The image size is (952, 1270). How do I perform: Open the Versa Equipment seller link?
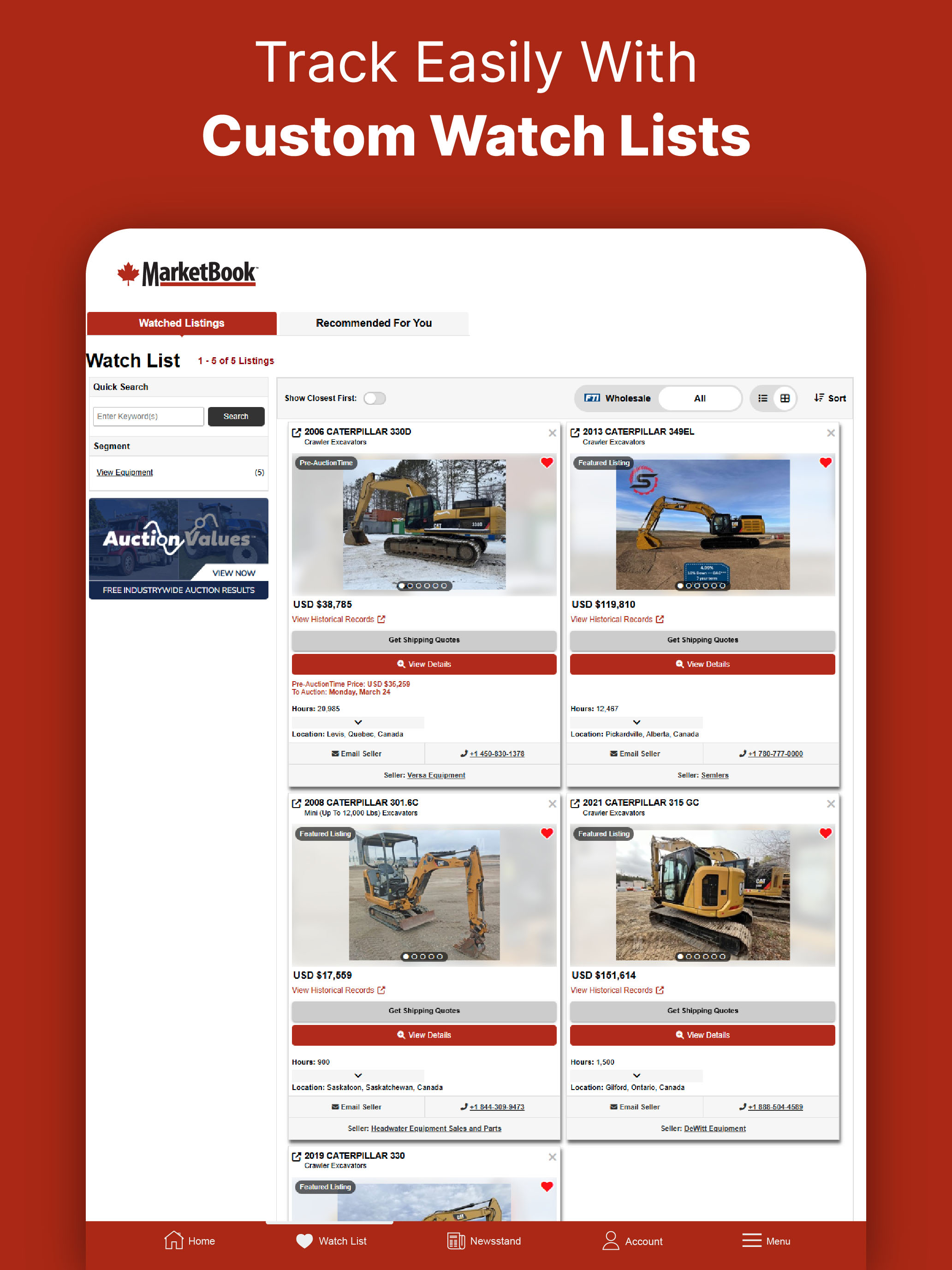435,775
